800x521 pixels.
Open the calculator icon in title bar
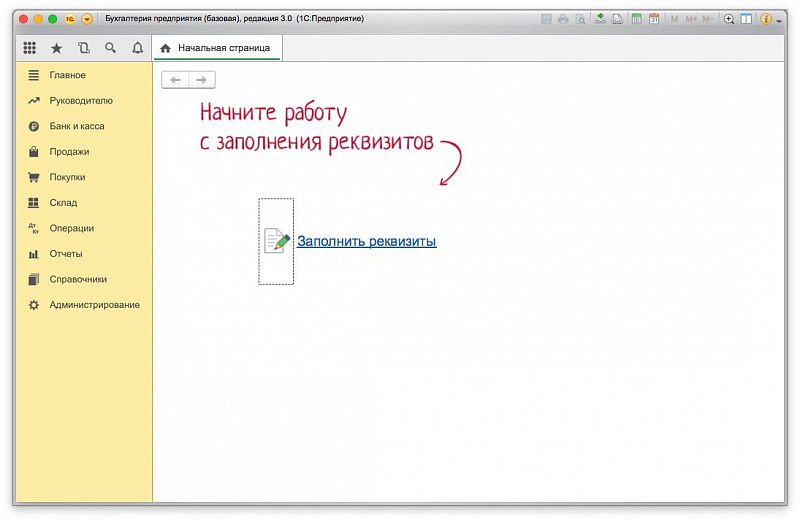pos(635,19)
